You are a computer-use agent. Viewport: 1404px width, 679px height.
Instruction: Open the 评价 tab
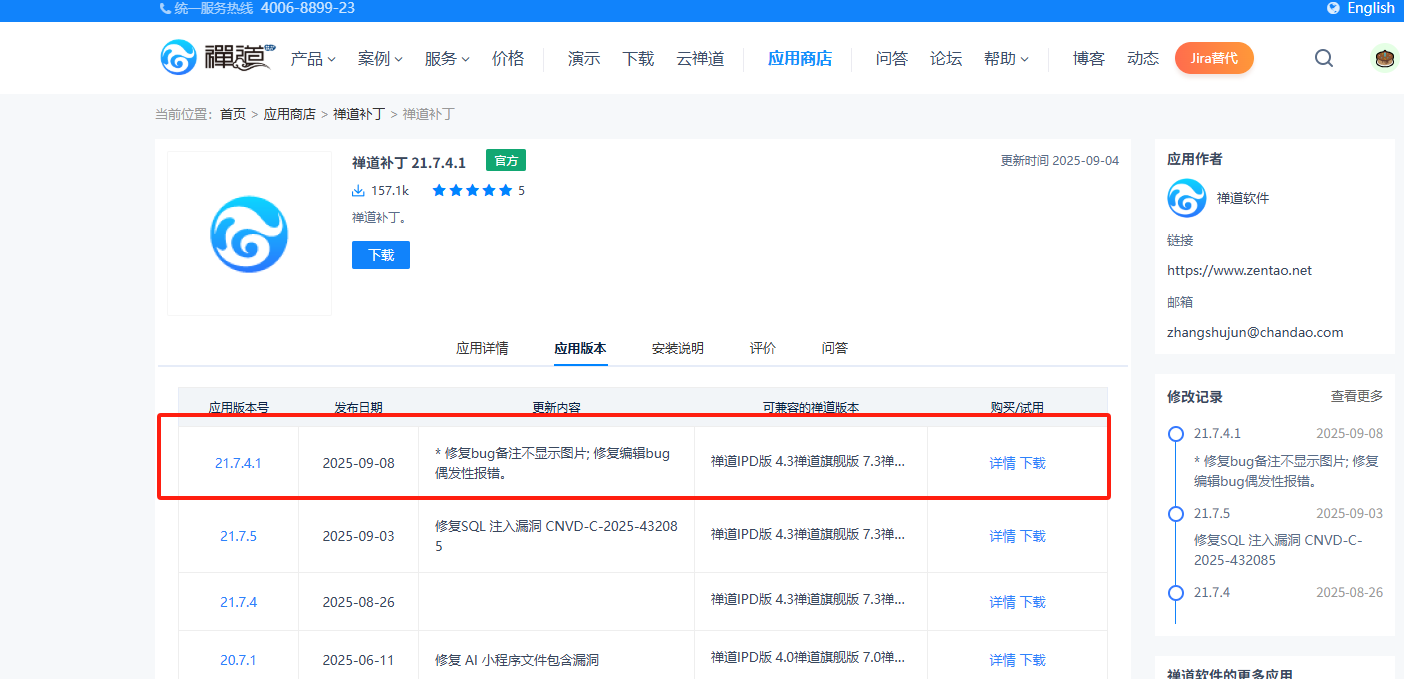[x=763, y=348]
